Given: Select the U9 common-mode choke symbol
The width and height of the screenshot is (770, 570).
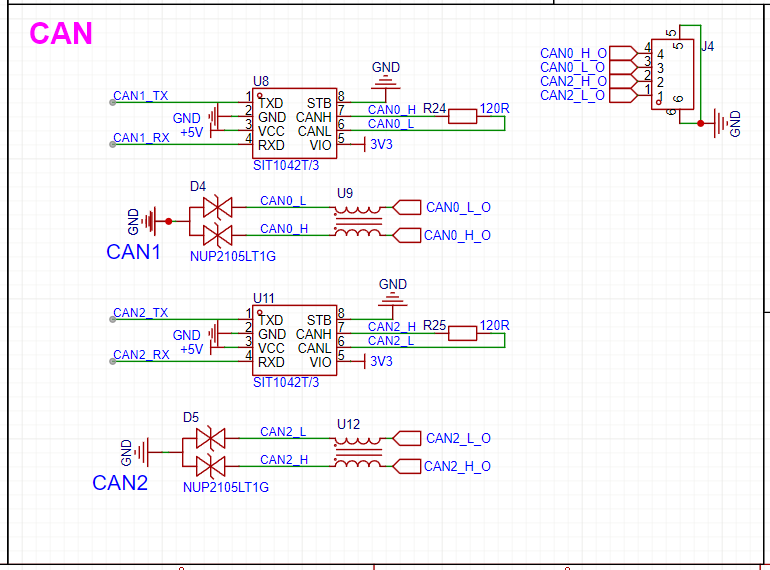Looking at the screenshot, I should coord(357,221).
